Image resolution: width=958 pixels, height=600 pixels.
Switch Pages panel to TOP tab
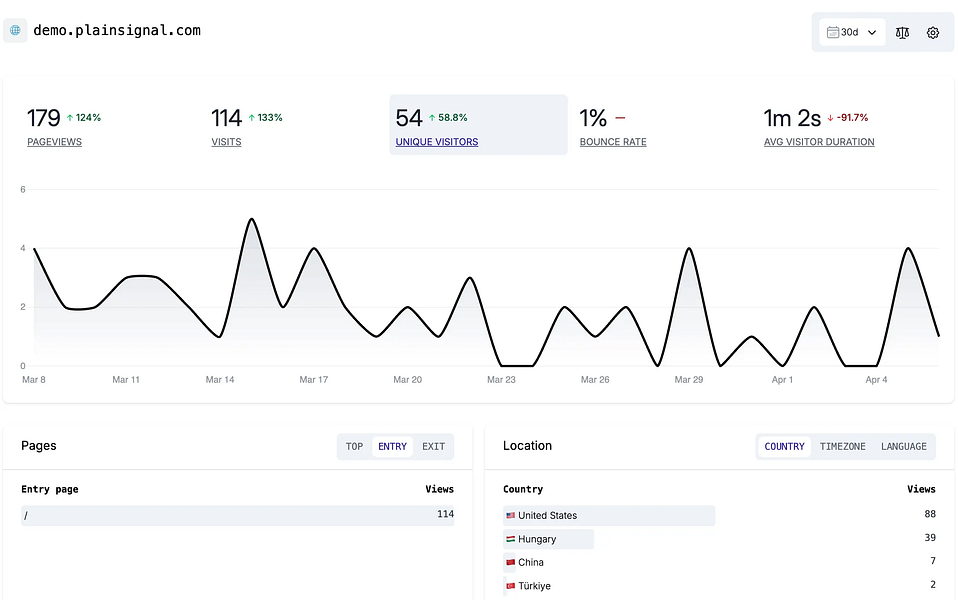pyautogui.click(x=354, y=446)
